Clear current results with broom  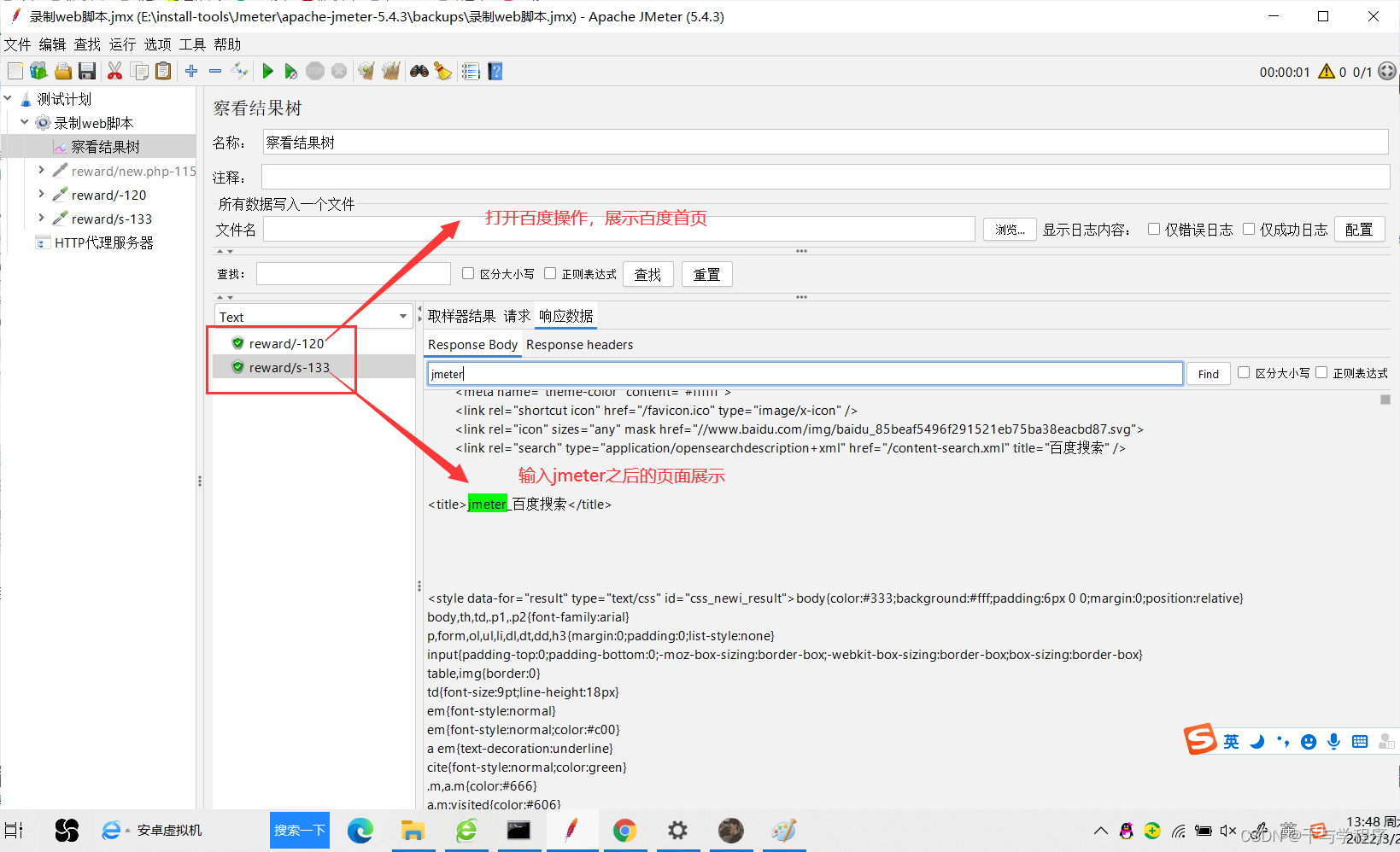coord(366,72)
